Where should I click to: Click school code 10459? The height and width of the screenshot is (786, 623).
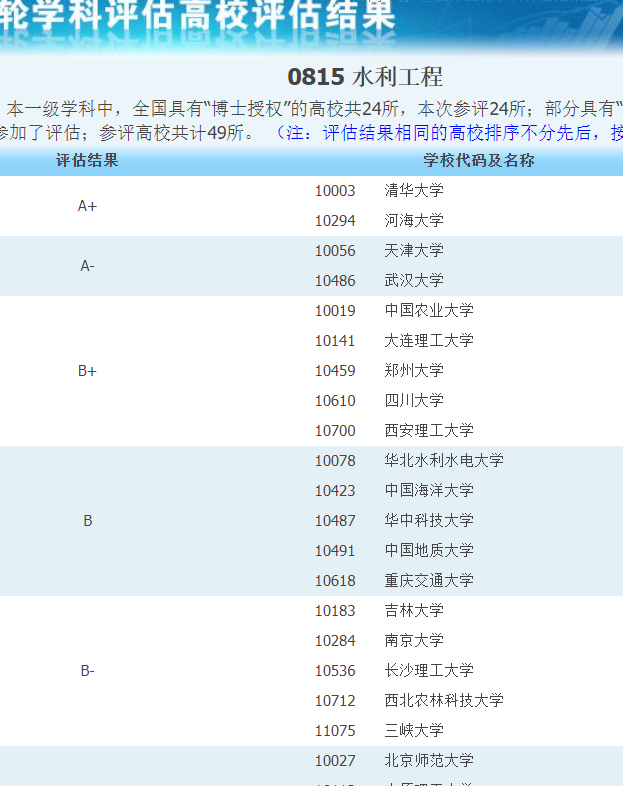coord(335,371)
